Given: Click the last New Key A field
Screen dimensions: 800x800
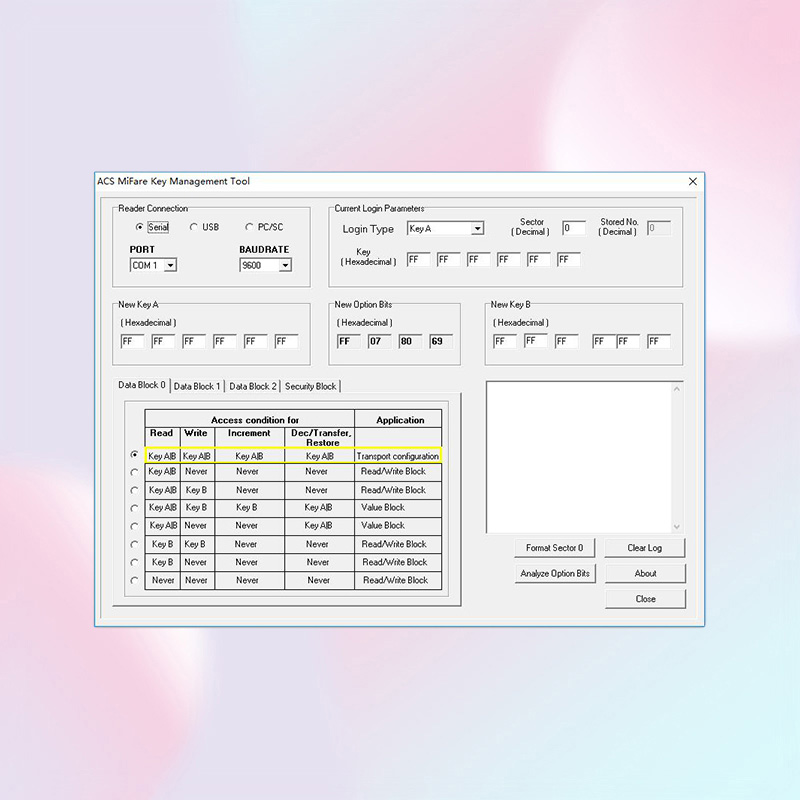Looking at the screenshot, I should tap(286, 341).
